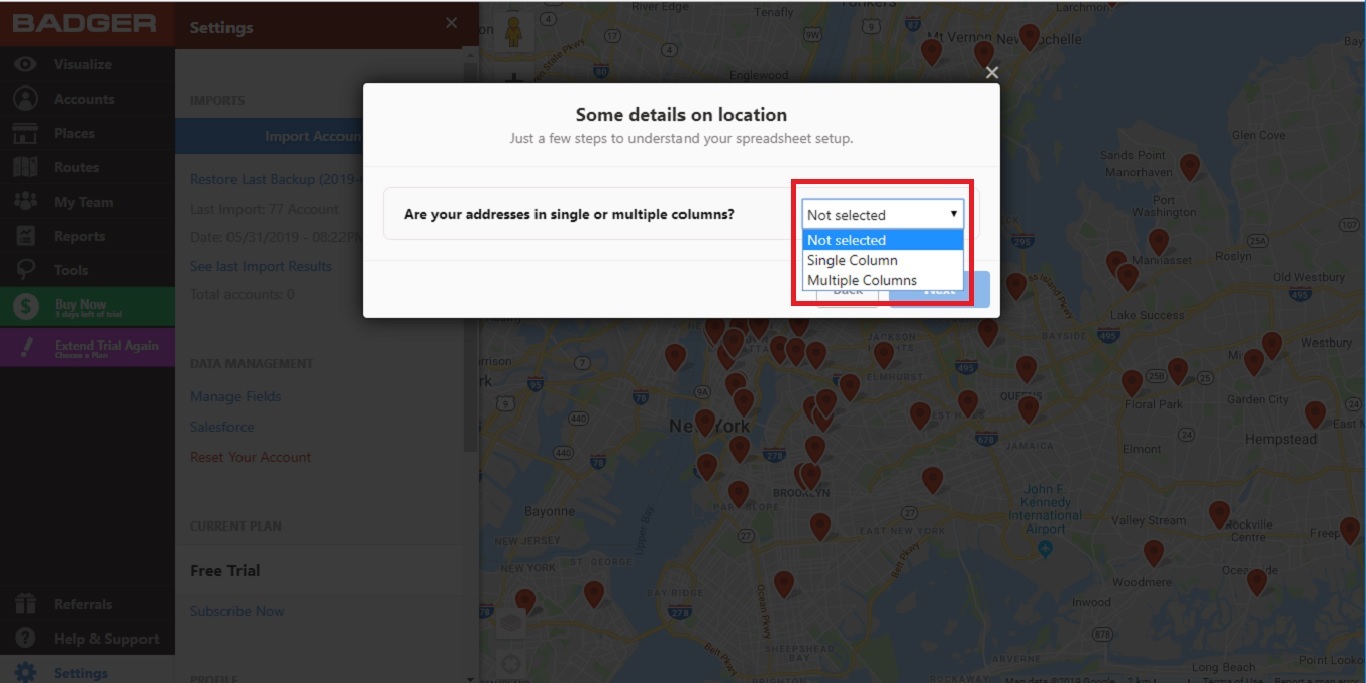The image size is (1366, 683).
Task: Open Referrals via the gift icon
Action: tap(25, 604)
